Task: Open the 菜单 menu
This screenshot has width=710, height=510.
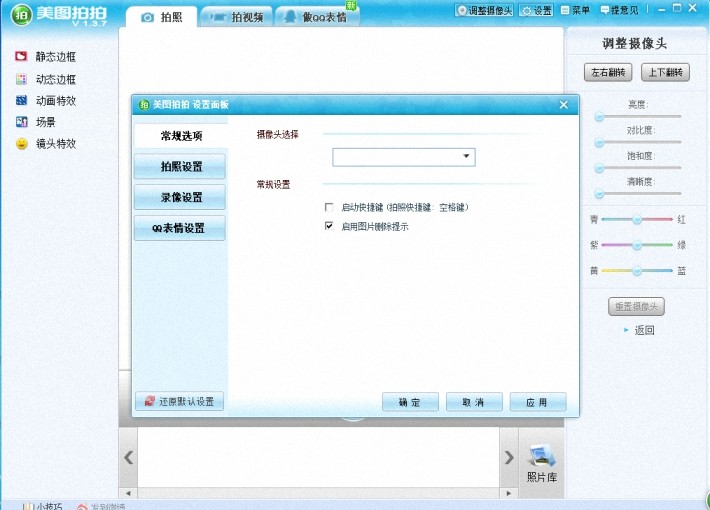Action: point(576,10)
